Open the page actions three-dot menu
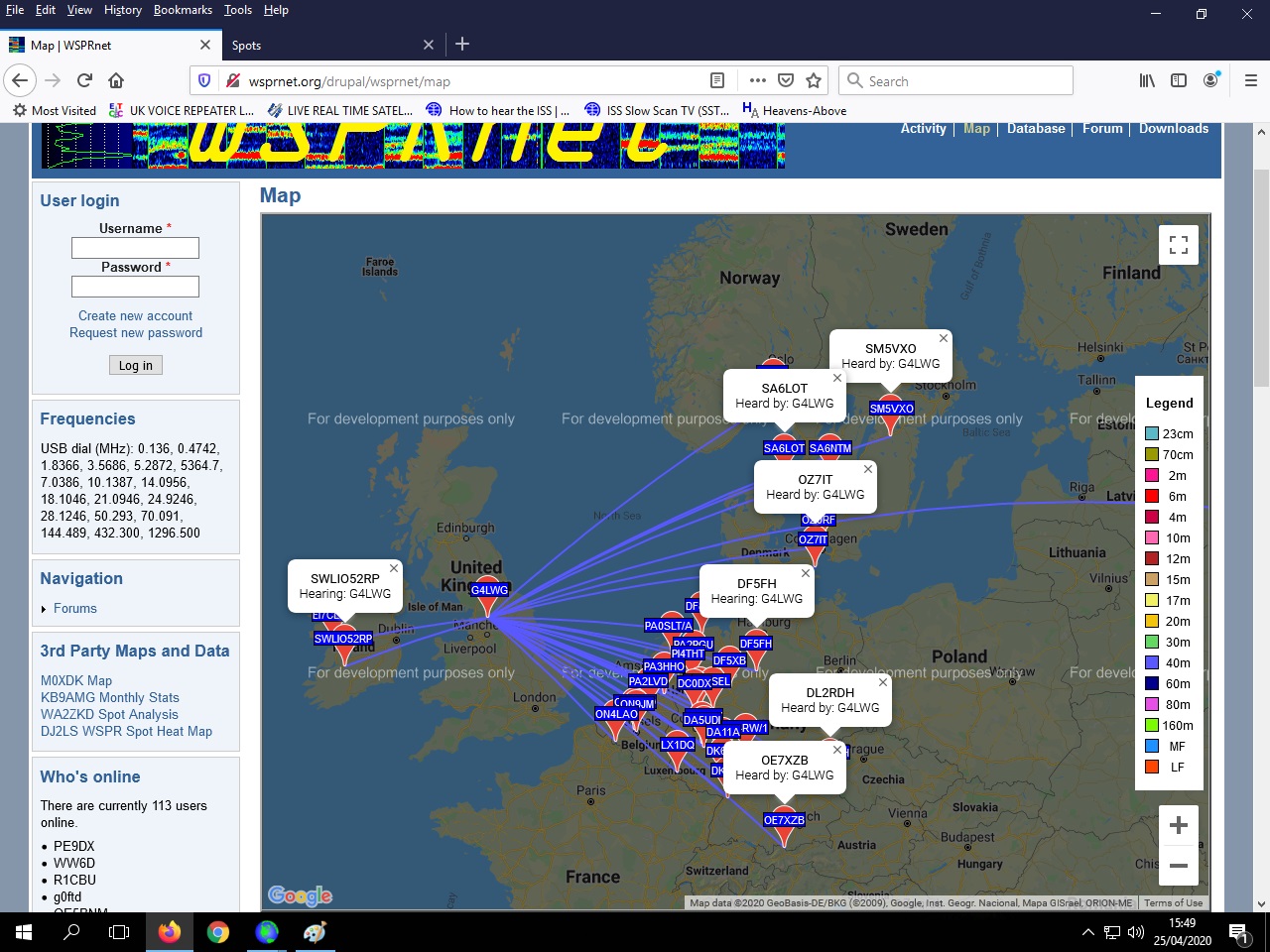The image size is (1270, 952). pyautogui.click(x=757, y=80)
